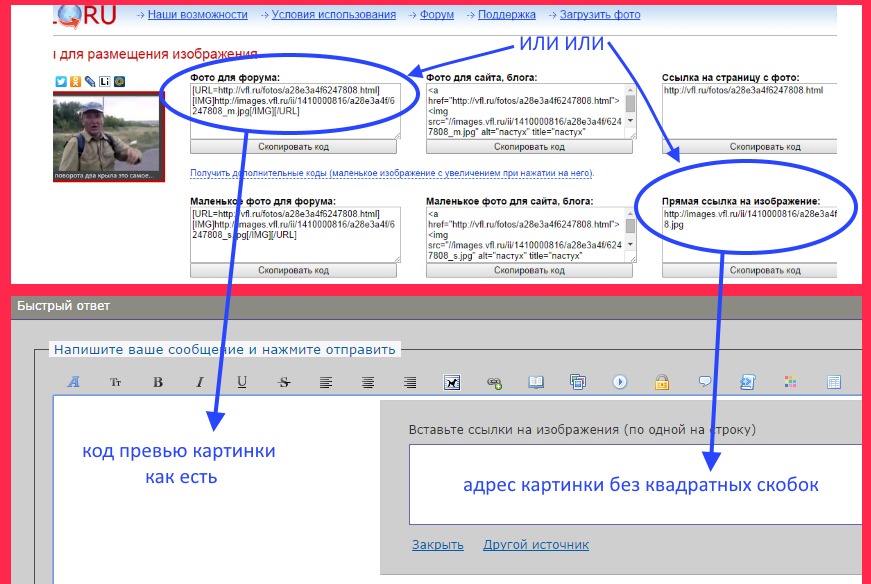Screen dimensions: 871x584
Task: Click the code script page icon
Action: pyautogui.click(x=747, y=382)
